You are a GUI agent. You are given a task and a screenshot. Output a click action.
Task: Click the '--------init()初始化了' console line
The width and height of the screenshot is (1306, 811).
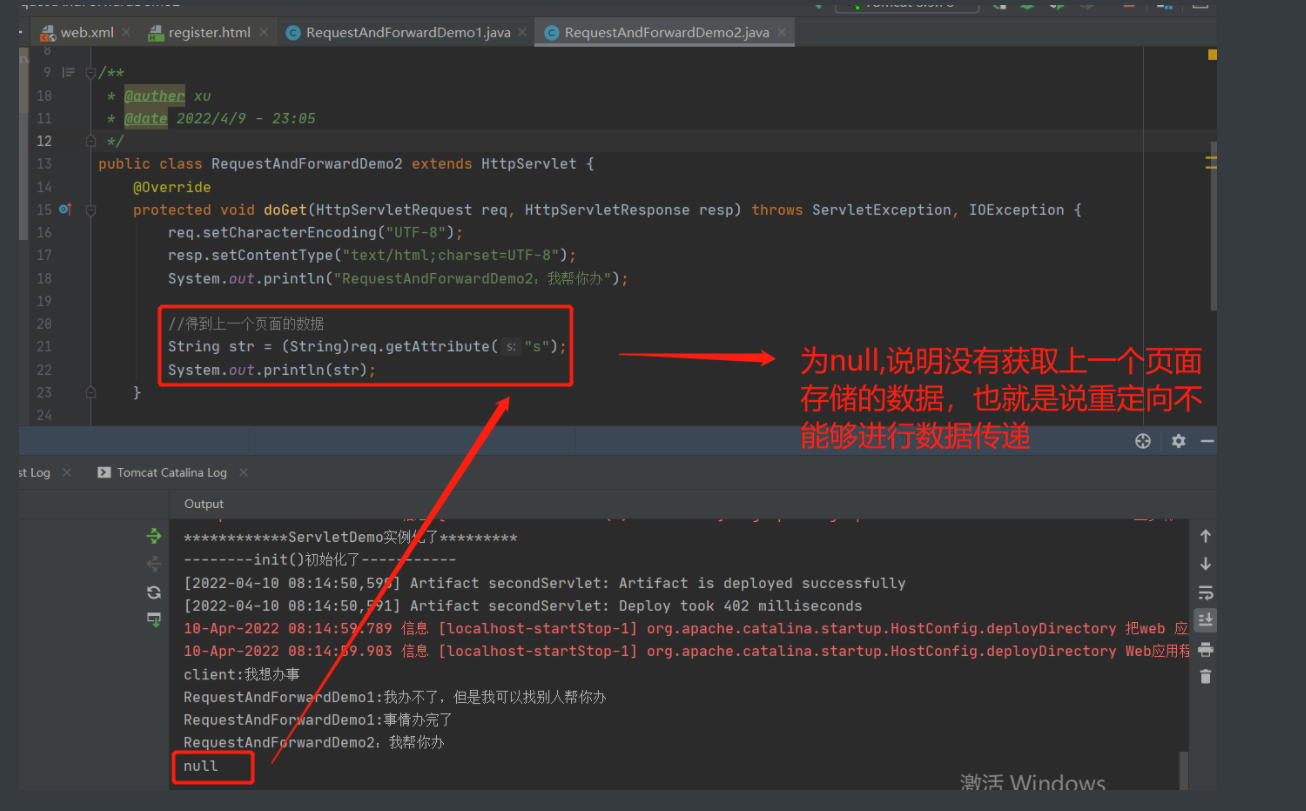[320, 560]
